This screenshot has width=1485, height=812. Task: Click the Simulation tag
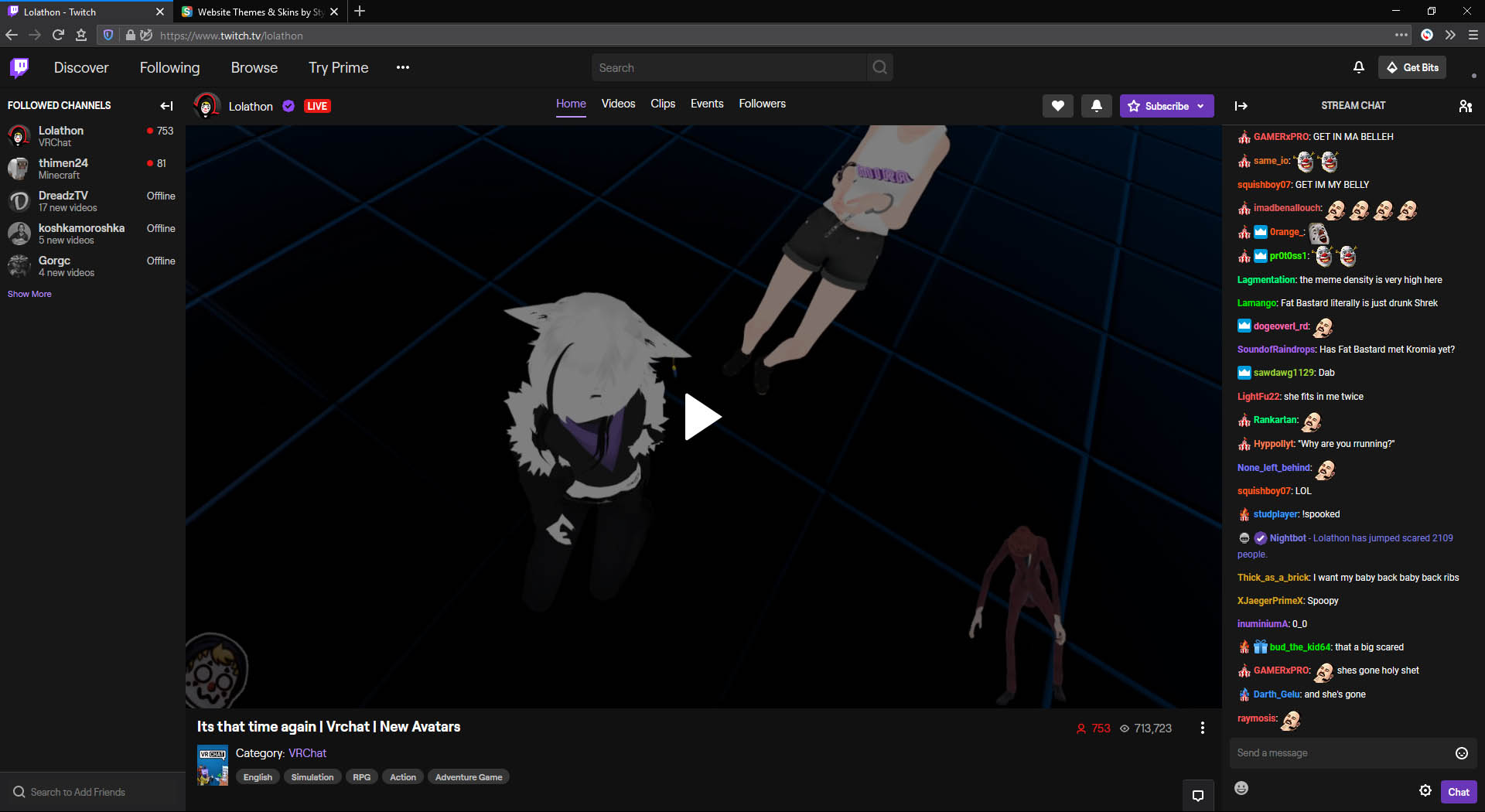coord(312,777)
